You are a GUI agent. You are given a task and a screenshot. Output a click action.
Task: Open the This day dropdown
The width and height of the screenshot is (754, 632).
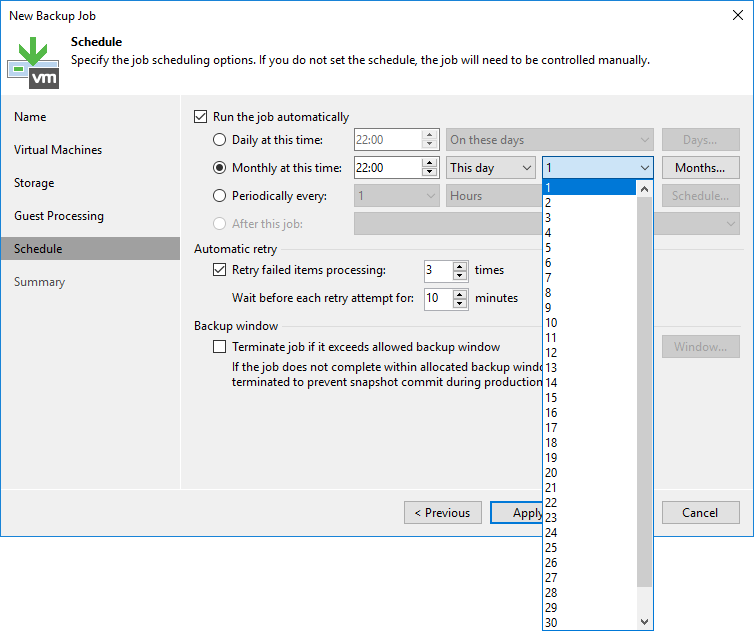[x=491, y=168]
